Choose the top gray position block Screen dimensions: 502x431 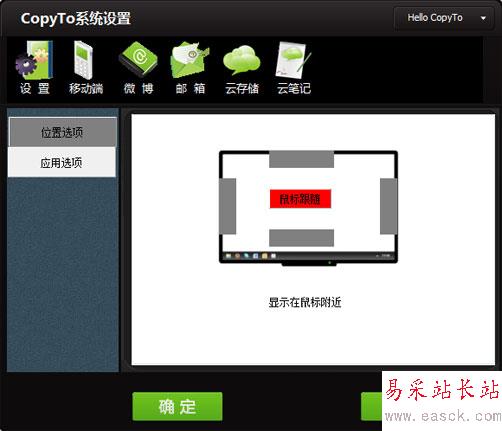[x=302, y=159]
